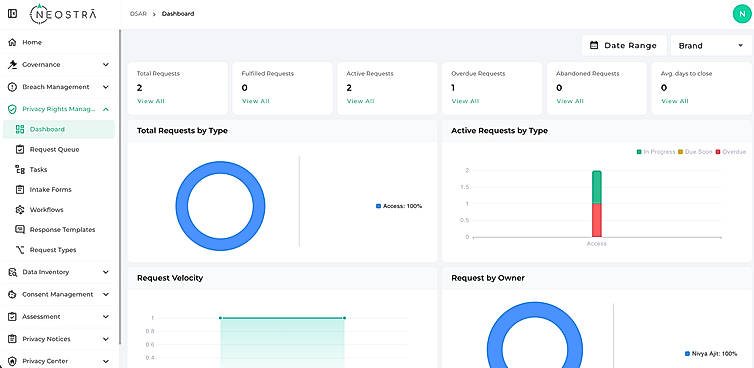Click the Dashboard grid icon

pyautogui.click(x=20, y=129)
